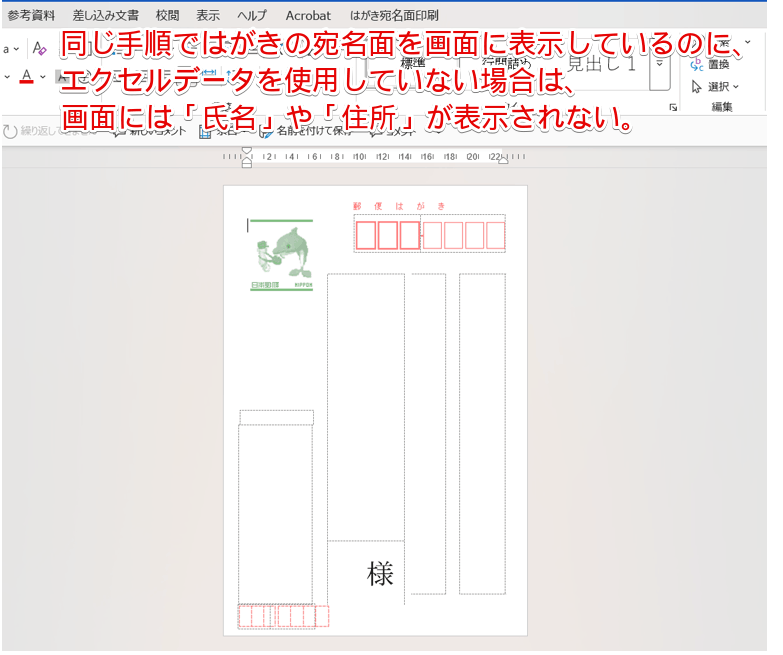This screenshot has width=783, height=655.
Task: Click the sender address text box
Action: click(276, 514)
